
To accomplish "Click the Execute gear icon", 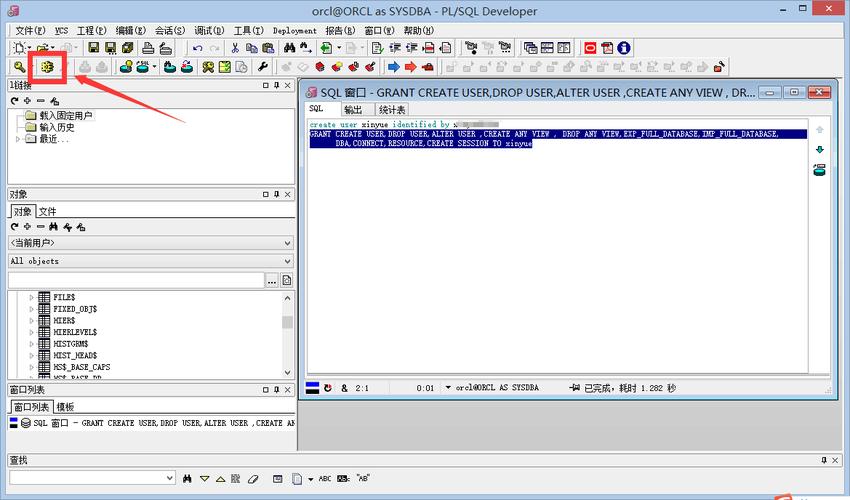I will click(47, 67).
